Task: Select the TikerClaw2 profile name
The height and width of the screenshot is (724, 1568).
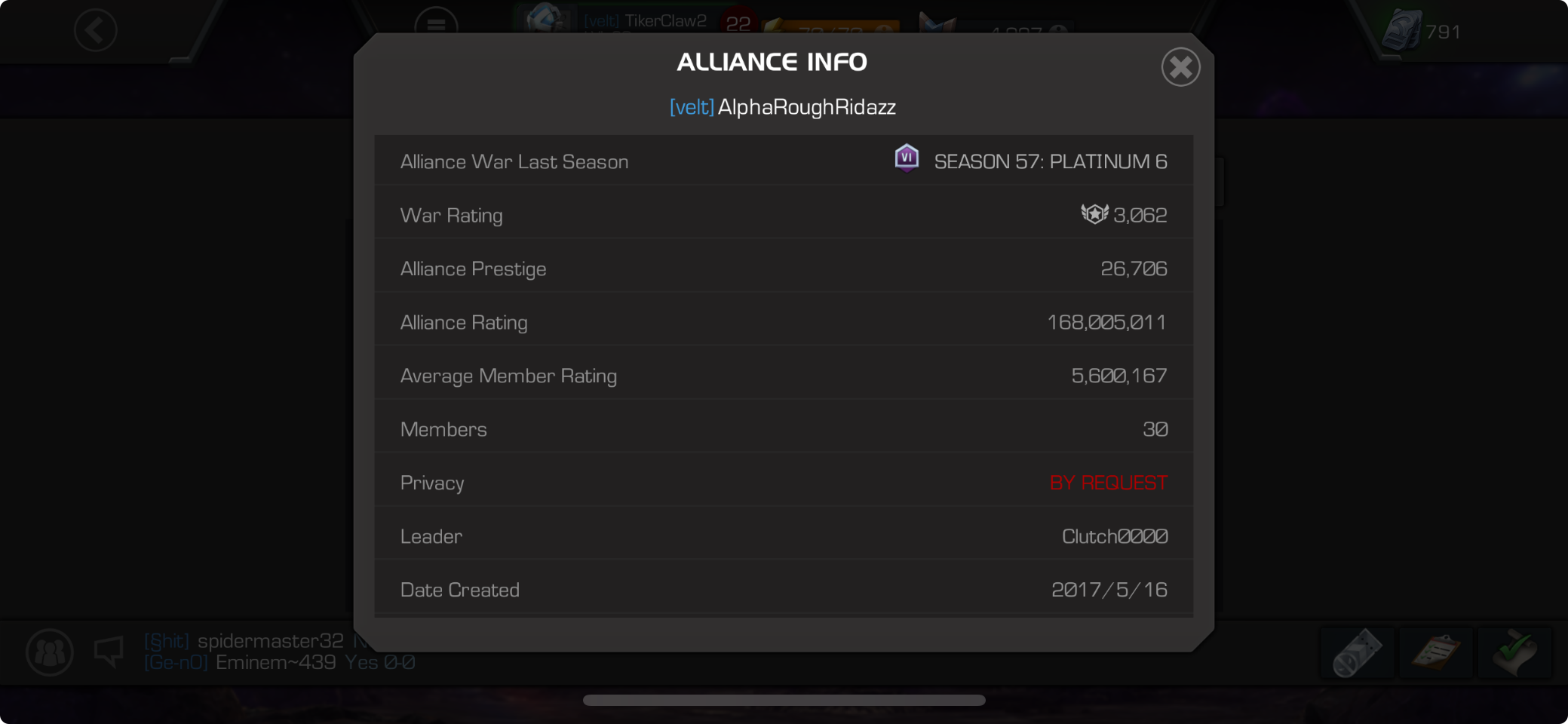Action: click(665, 21)
